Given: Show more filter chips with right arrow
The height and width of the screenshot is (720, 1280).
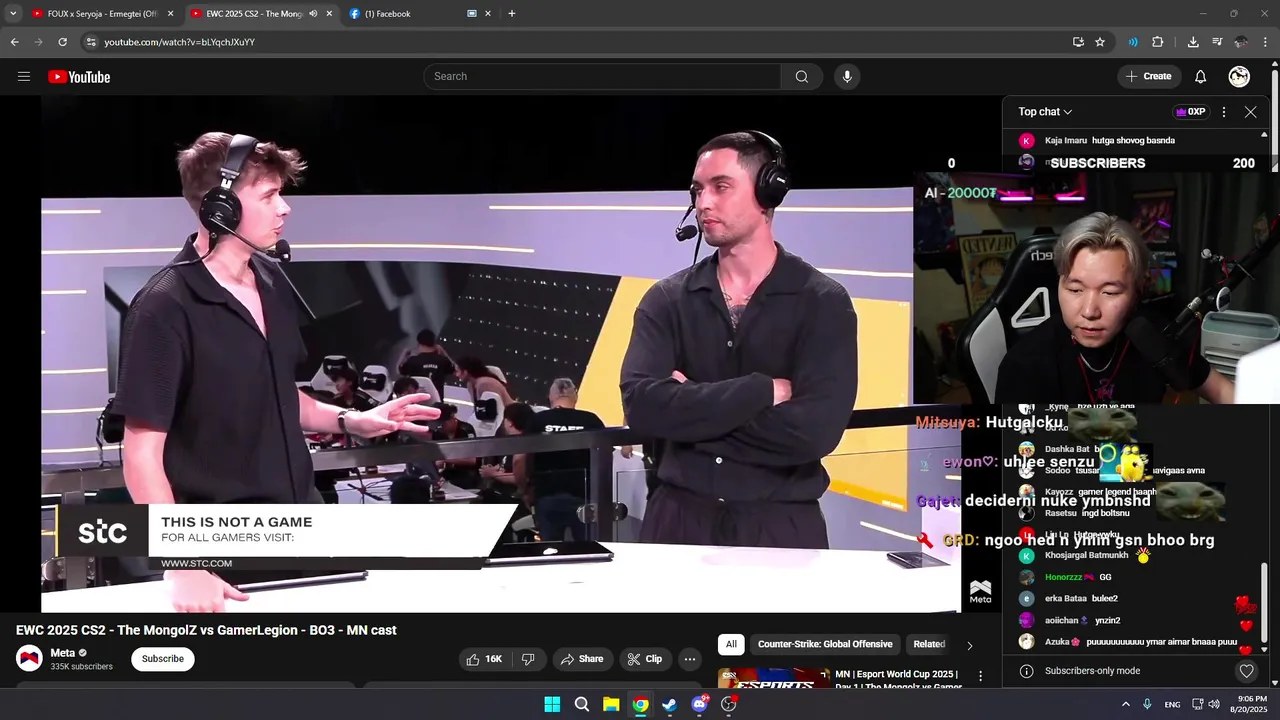Looking at the screenshot, I should tap(969, 645).
